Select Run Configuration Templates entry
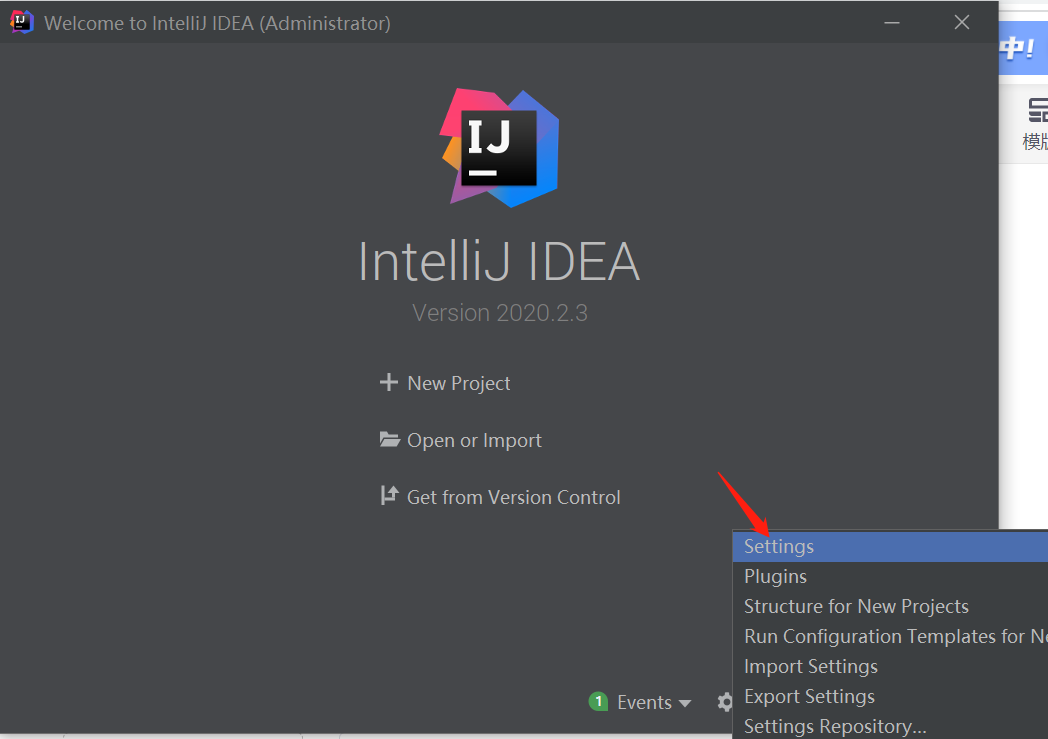Viewport: 1048px width, 739px height. click(x=880, y=636)
